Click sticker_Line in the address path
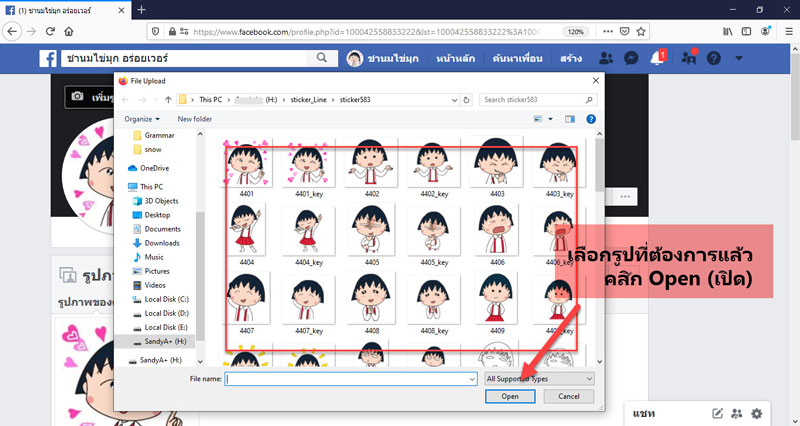Image resolution: width=800 pixels, height=426 pixels. [309, 100]
